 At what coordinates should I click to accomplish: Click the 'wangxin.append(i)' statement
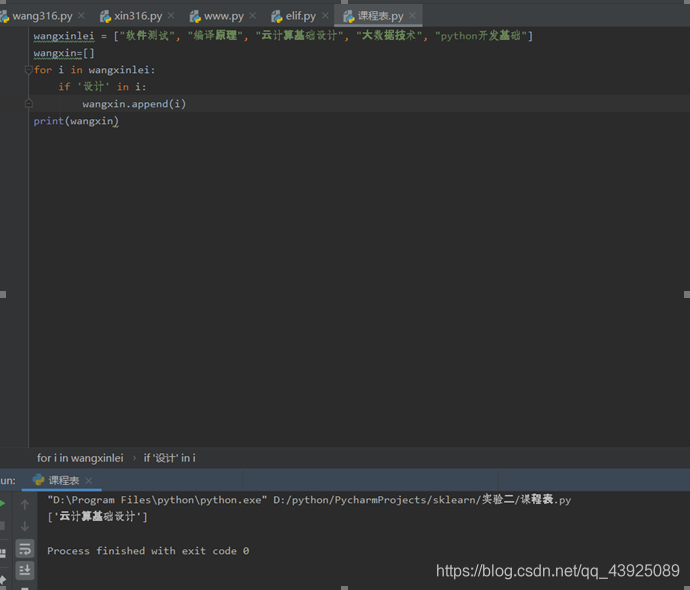pyautogui.click(x=134, y=104)
